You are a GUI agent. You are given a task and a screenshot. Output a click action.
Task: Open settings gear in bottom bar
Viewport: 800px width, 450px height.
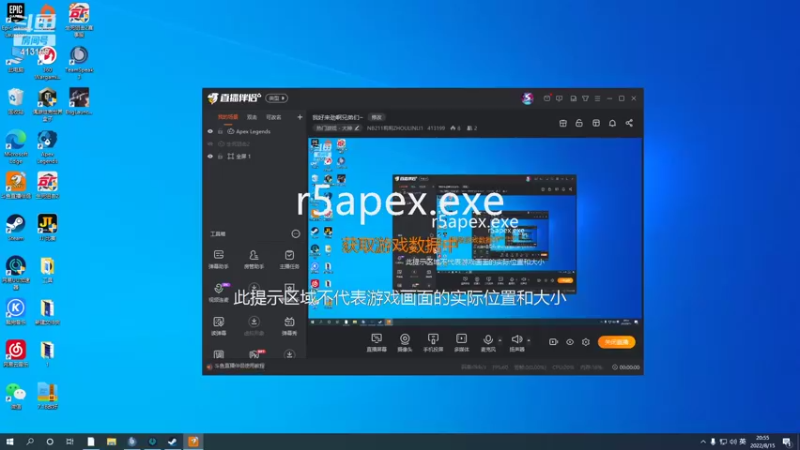pos(586,342)
